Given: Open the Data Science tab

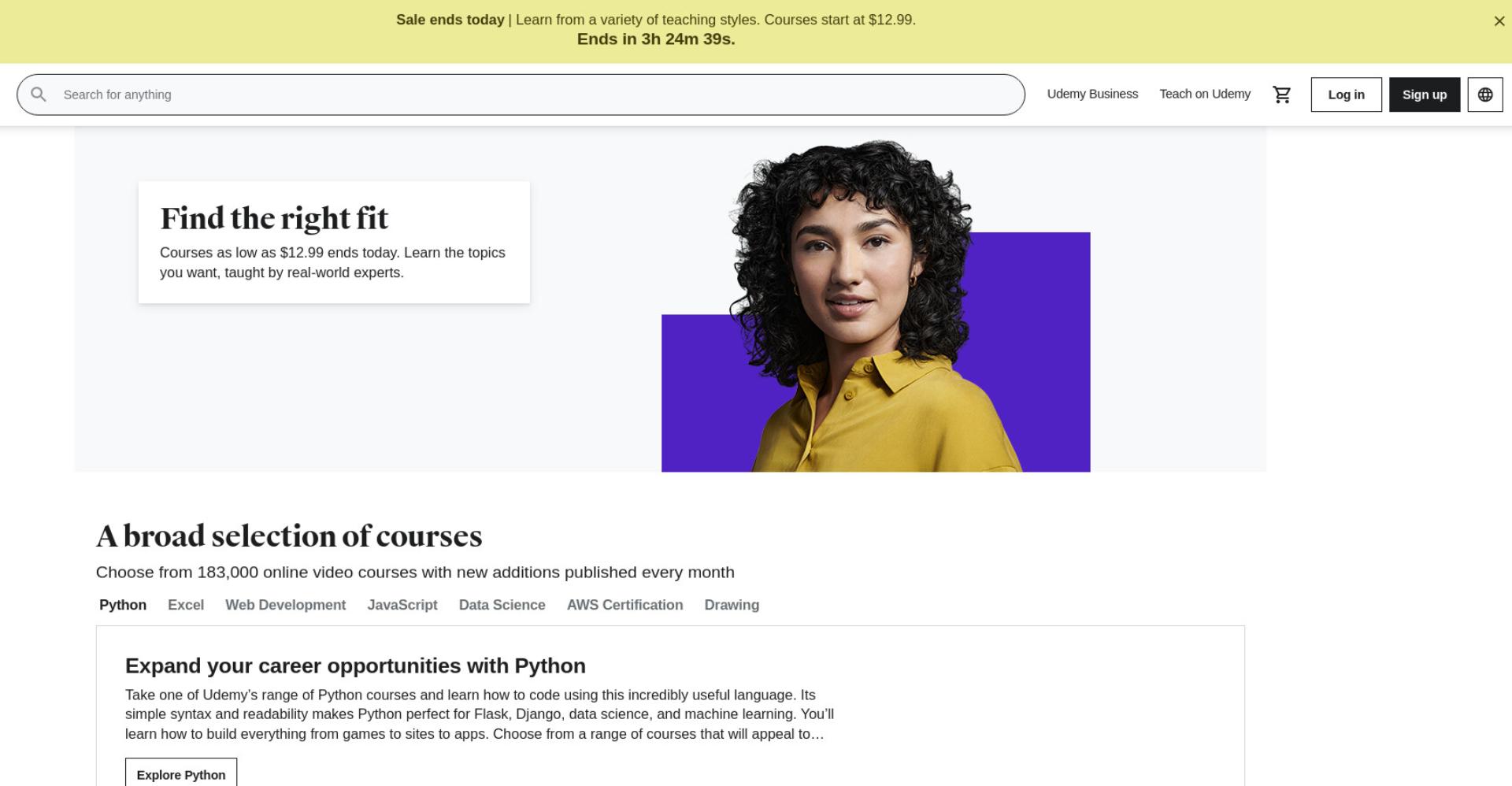Looking at the screenshot, I should pyautogui.click(x=502, y=605).
